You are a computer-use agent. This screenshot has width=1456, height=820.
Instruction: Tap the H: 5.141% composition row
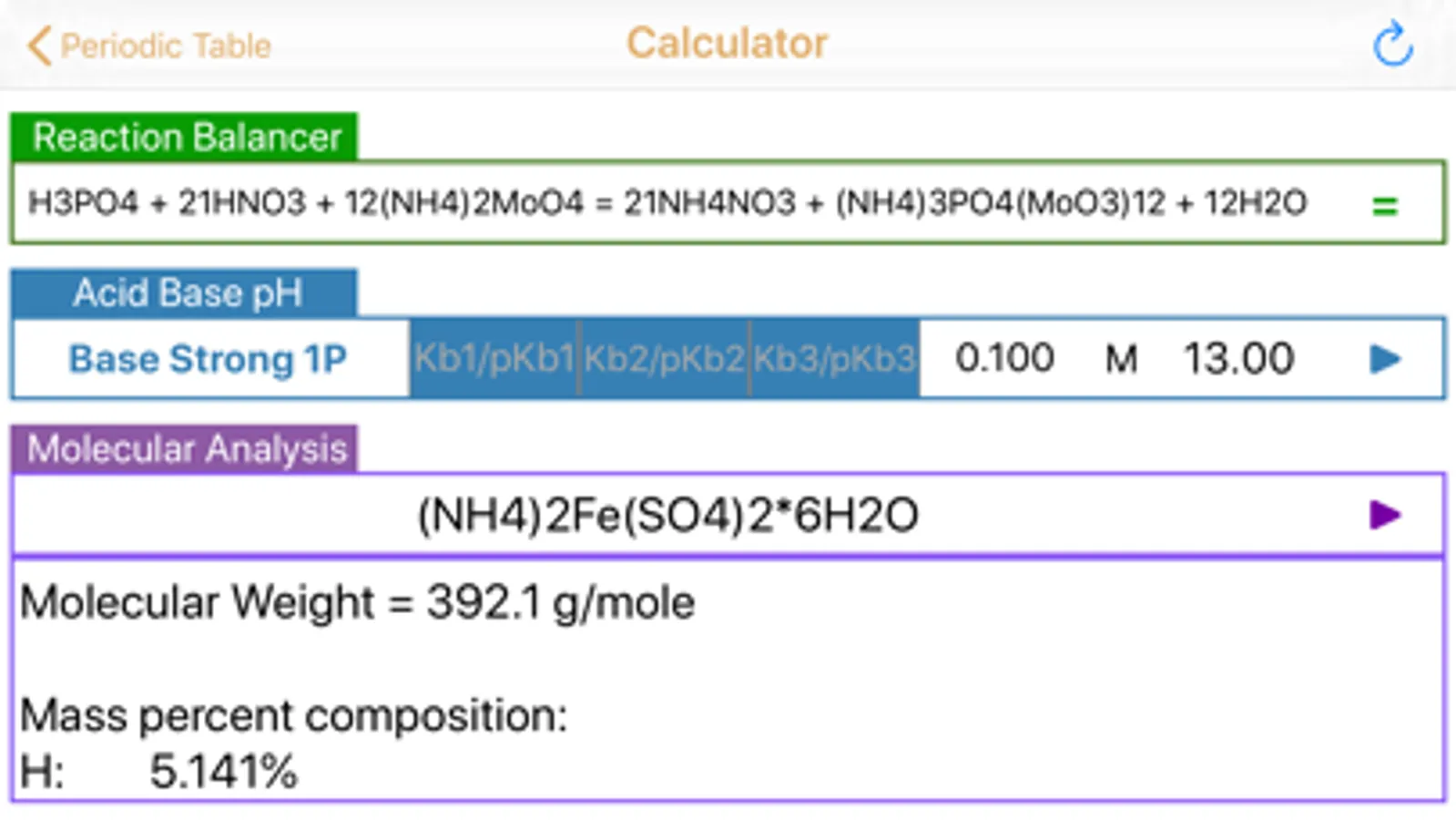tap(159, 772)
